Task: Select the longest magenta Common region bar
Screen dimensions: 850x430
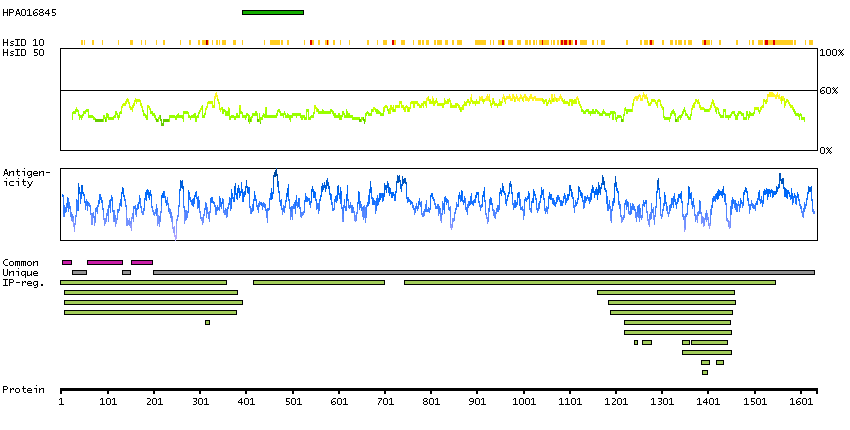Action: pyautogui.click(x=105, y=262)
